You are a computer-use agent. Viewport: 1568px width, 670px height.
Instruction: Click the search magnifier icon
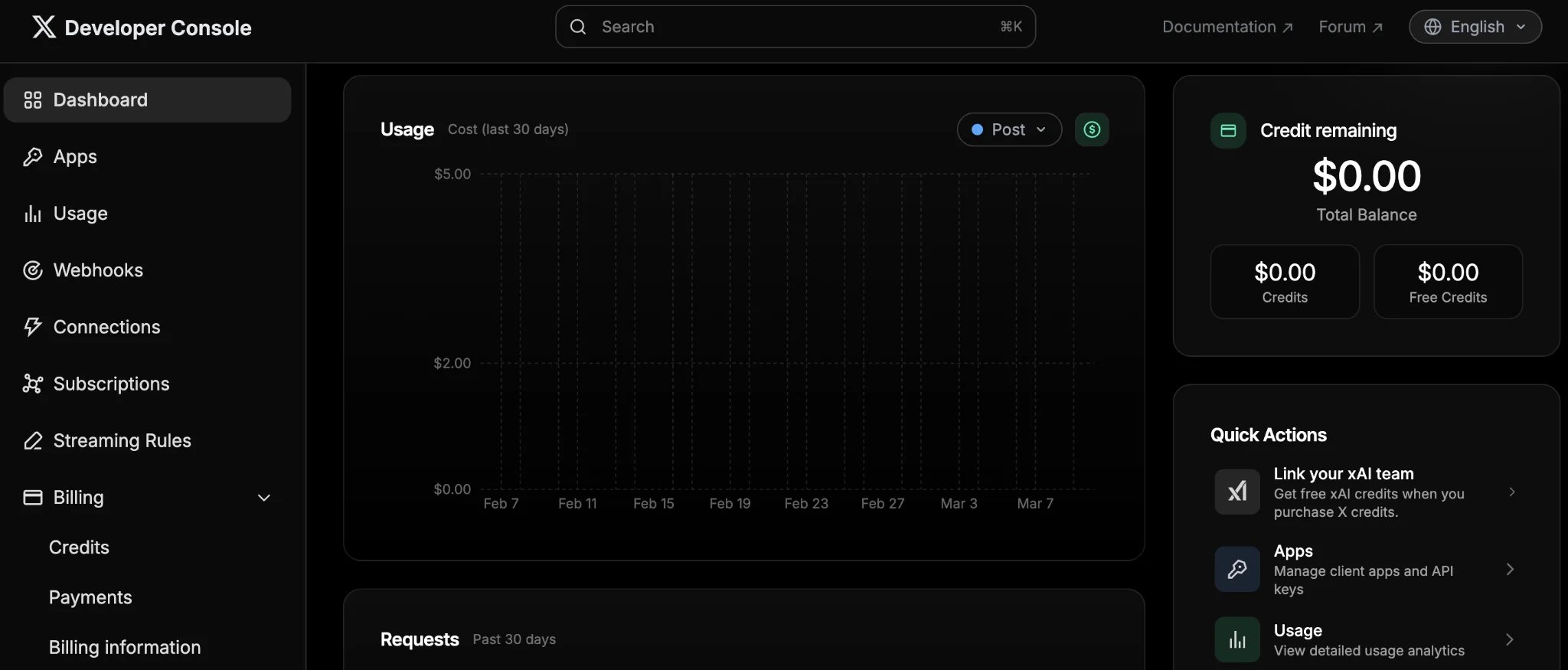[x=578, y=27]
